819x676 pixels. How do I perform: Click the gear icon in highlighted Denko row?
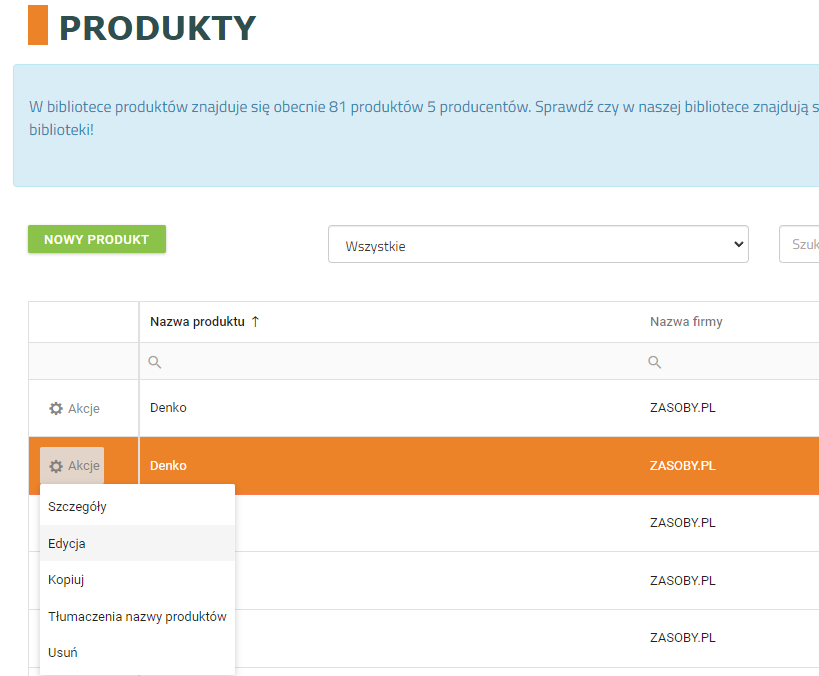pos(56,466)
